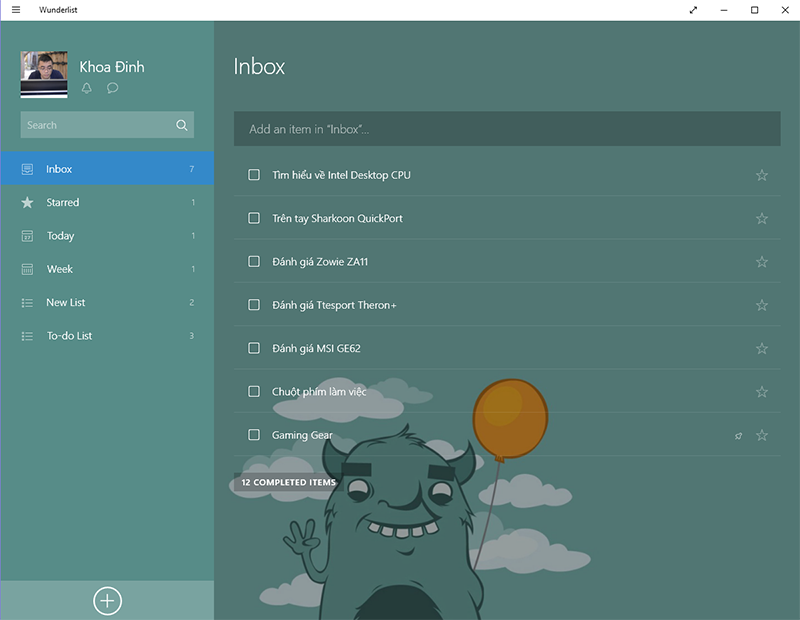Star the Tìm hiểu về Intel Desktop CPU task
This screenshot has width=800, height=620.
pos(762,175)
